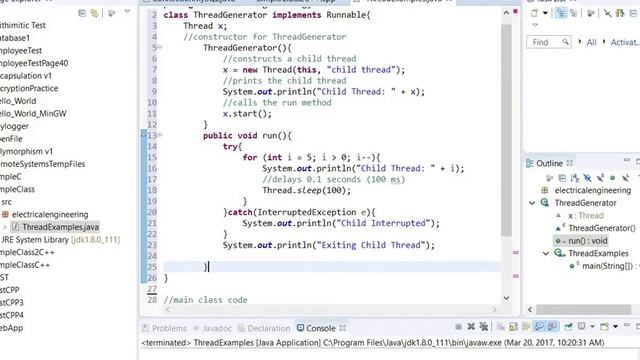This screenshot has height=360, width=640.
Task: Switch to the Javadoc tab
Action: point(212,328)
